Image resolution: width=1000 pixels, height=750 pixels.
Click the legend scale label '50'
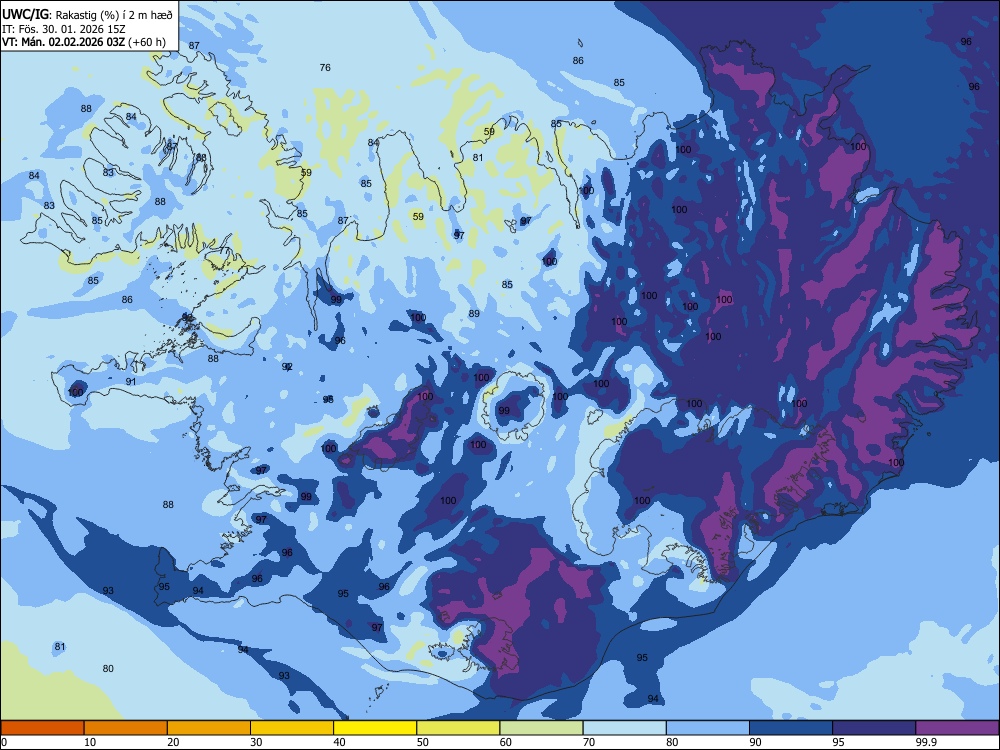point(422,742)
